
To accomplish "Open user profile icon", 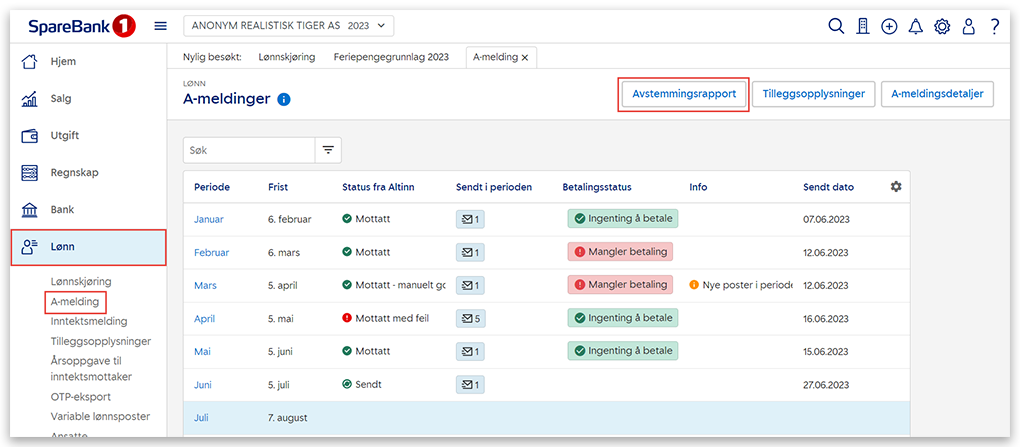I will coord(968,27).
